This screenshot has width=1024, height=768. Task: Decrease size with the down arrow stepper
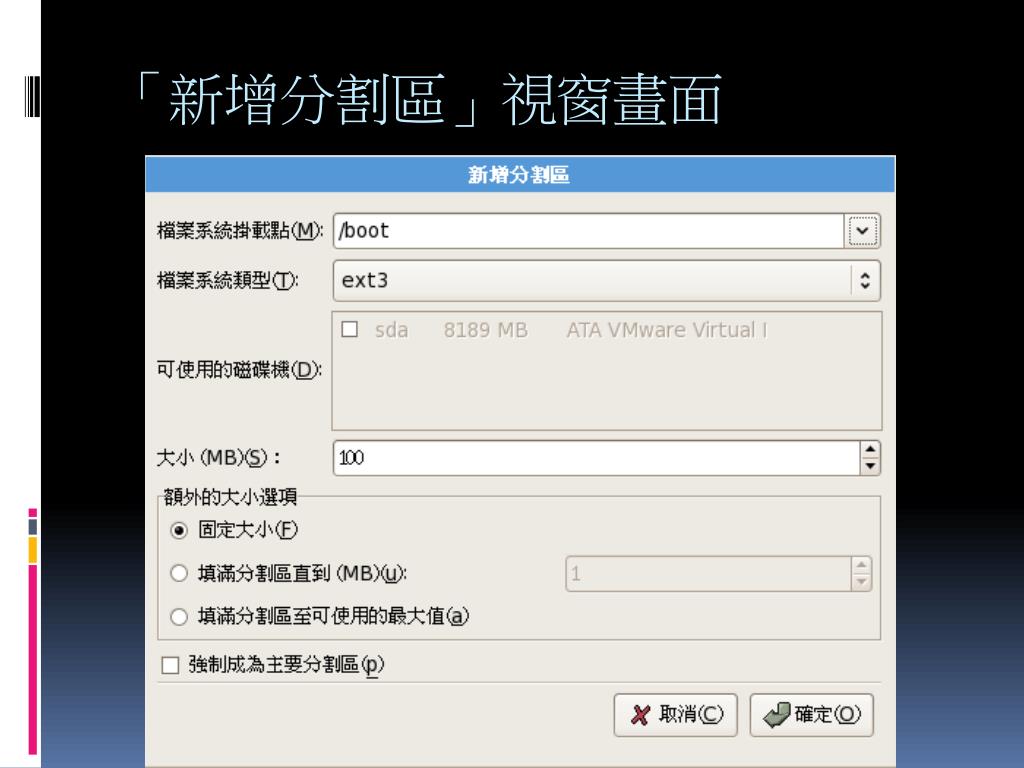870,466
